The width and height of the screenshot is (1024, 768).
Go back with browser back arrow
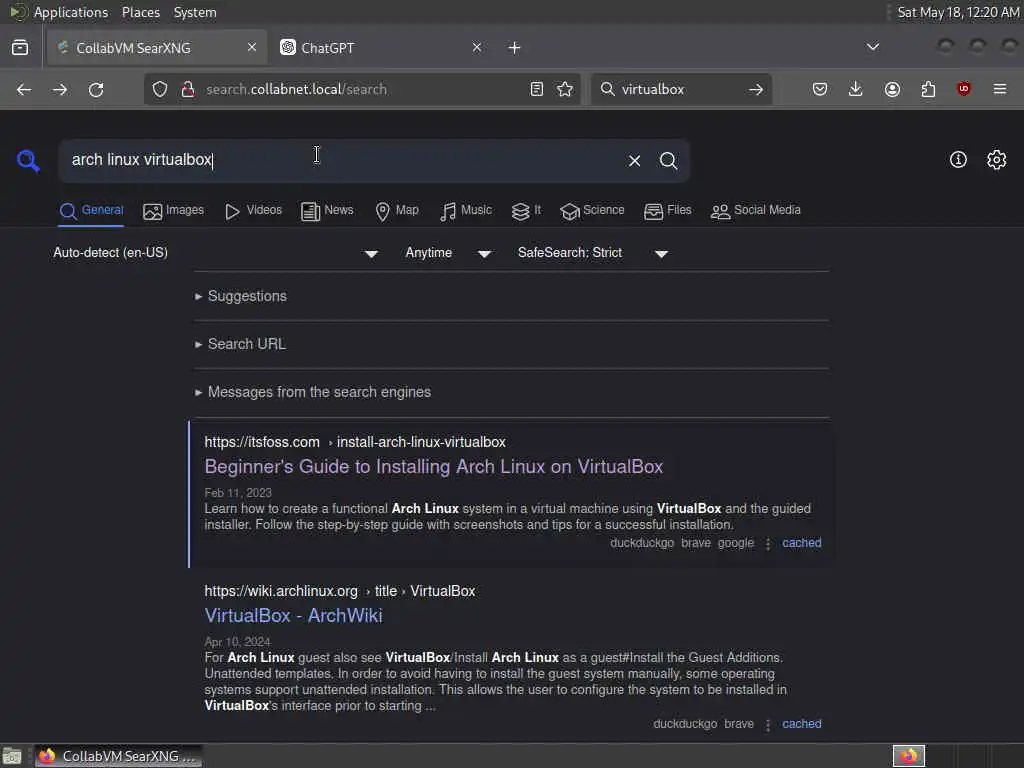[x=24, y=89]
